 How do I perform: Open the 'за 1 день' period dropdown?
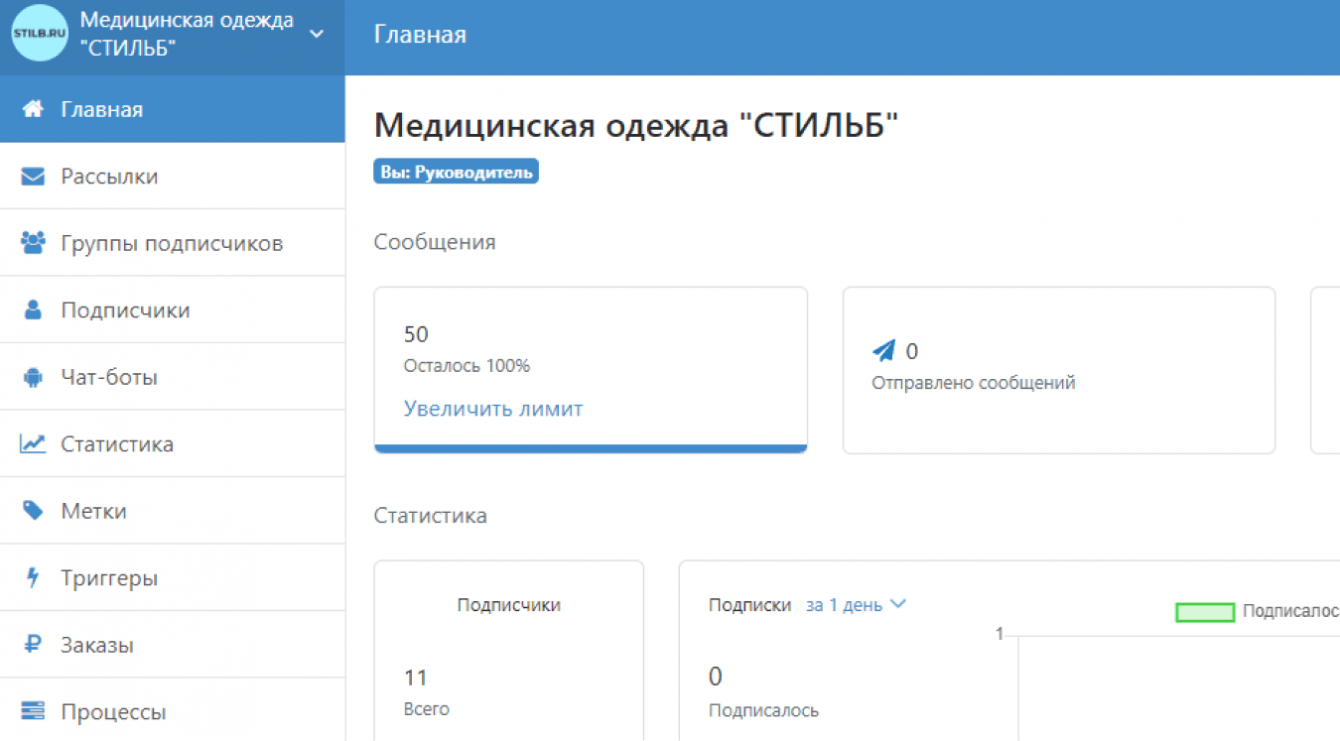[856, 604]
